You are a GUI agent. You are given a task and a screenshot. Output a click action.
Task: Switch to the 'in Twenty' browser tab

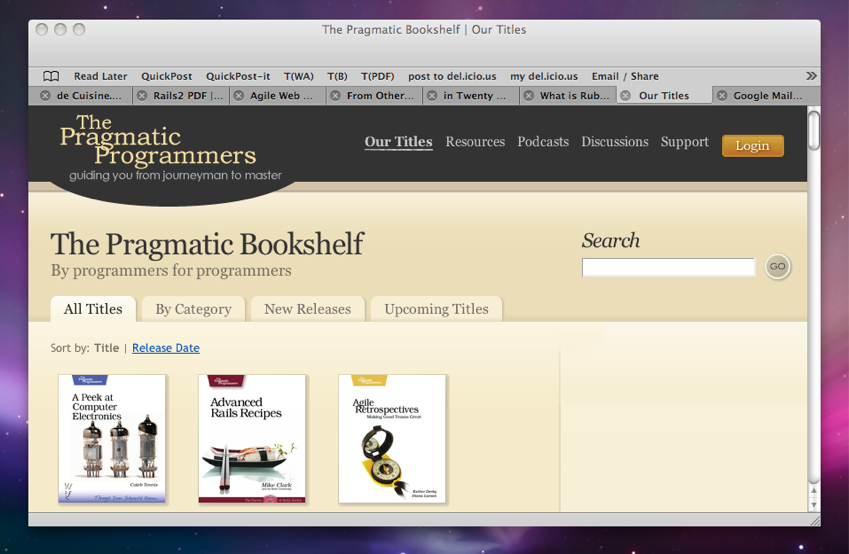(475, 96)
